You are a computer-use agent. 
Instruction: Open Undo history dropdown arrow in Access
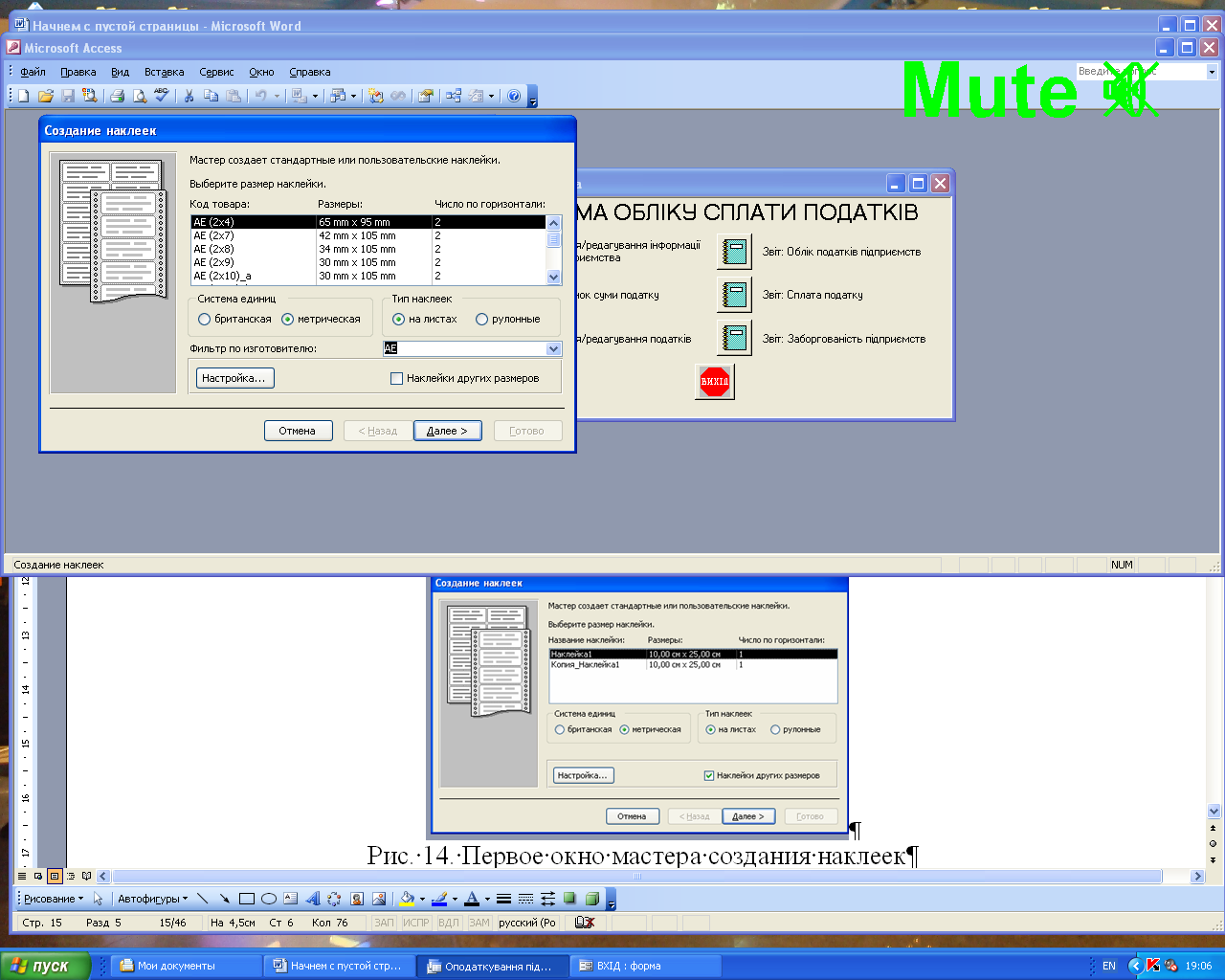[x=278, y=96]
